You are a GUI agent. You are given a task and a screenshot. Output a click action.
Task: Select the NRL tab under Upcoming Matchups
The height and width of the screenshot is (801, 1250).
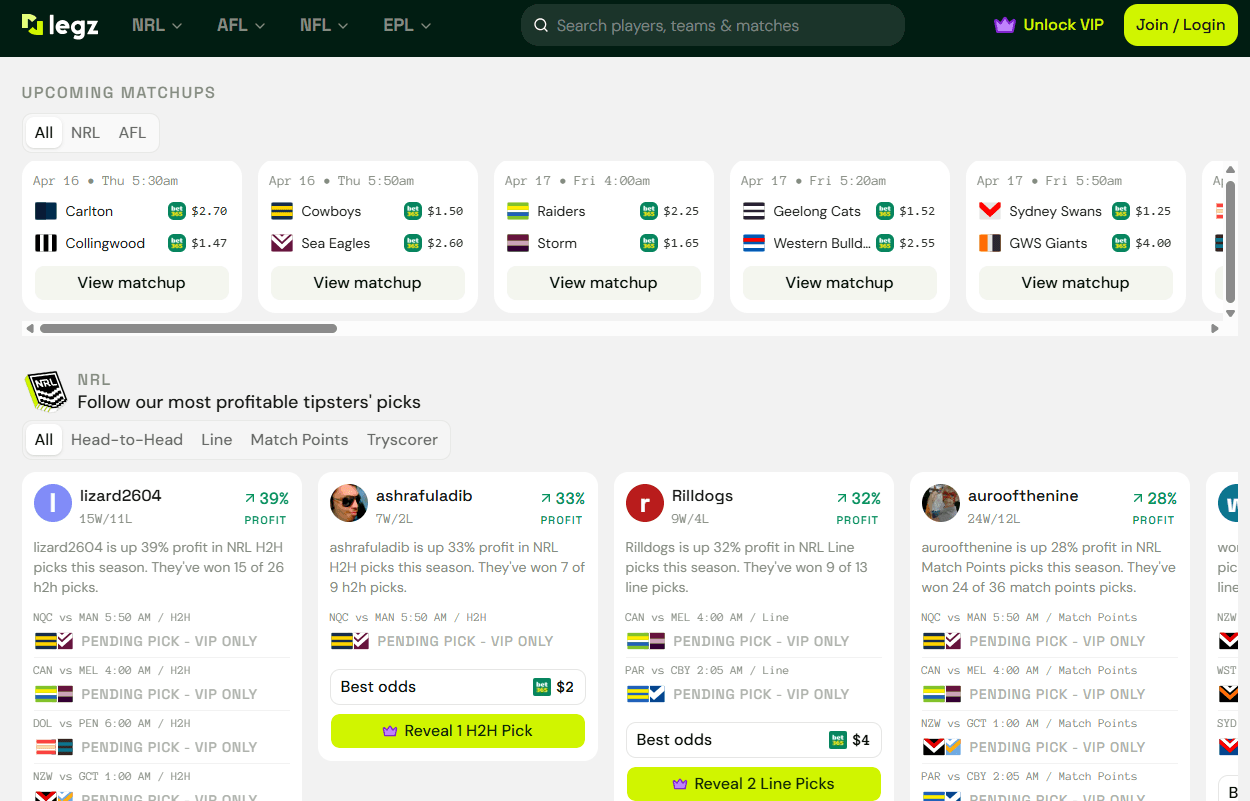pos(85,132)
